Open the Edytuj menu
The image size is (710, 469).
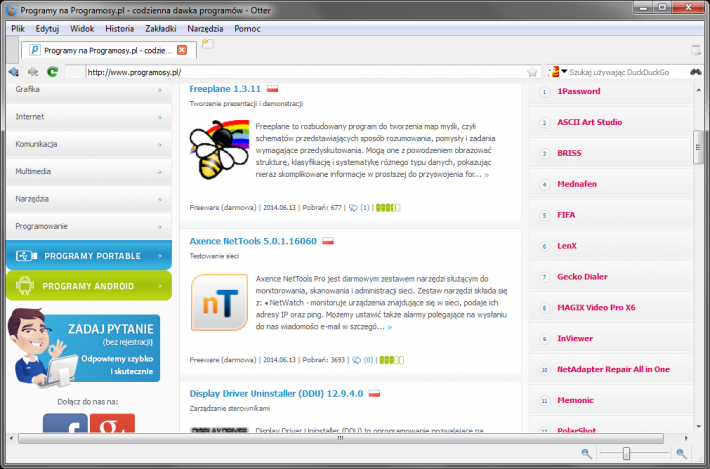pos(48,29)
